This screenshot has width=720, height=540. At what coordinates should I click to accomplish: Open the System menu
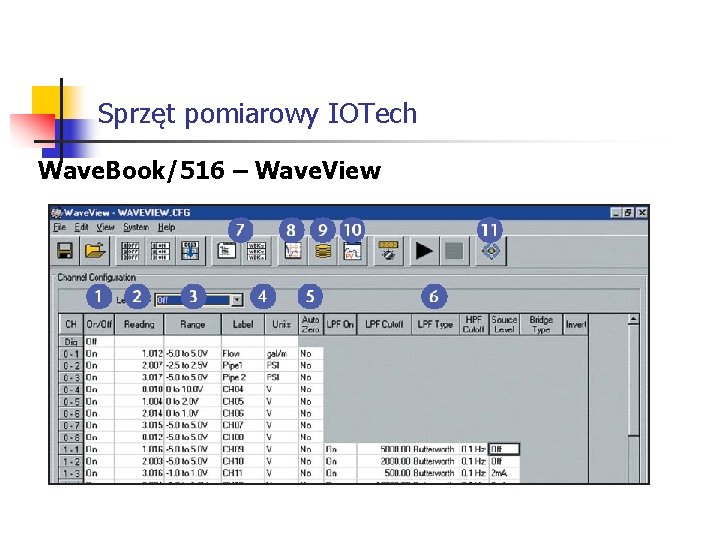point(135,227)
